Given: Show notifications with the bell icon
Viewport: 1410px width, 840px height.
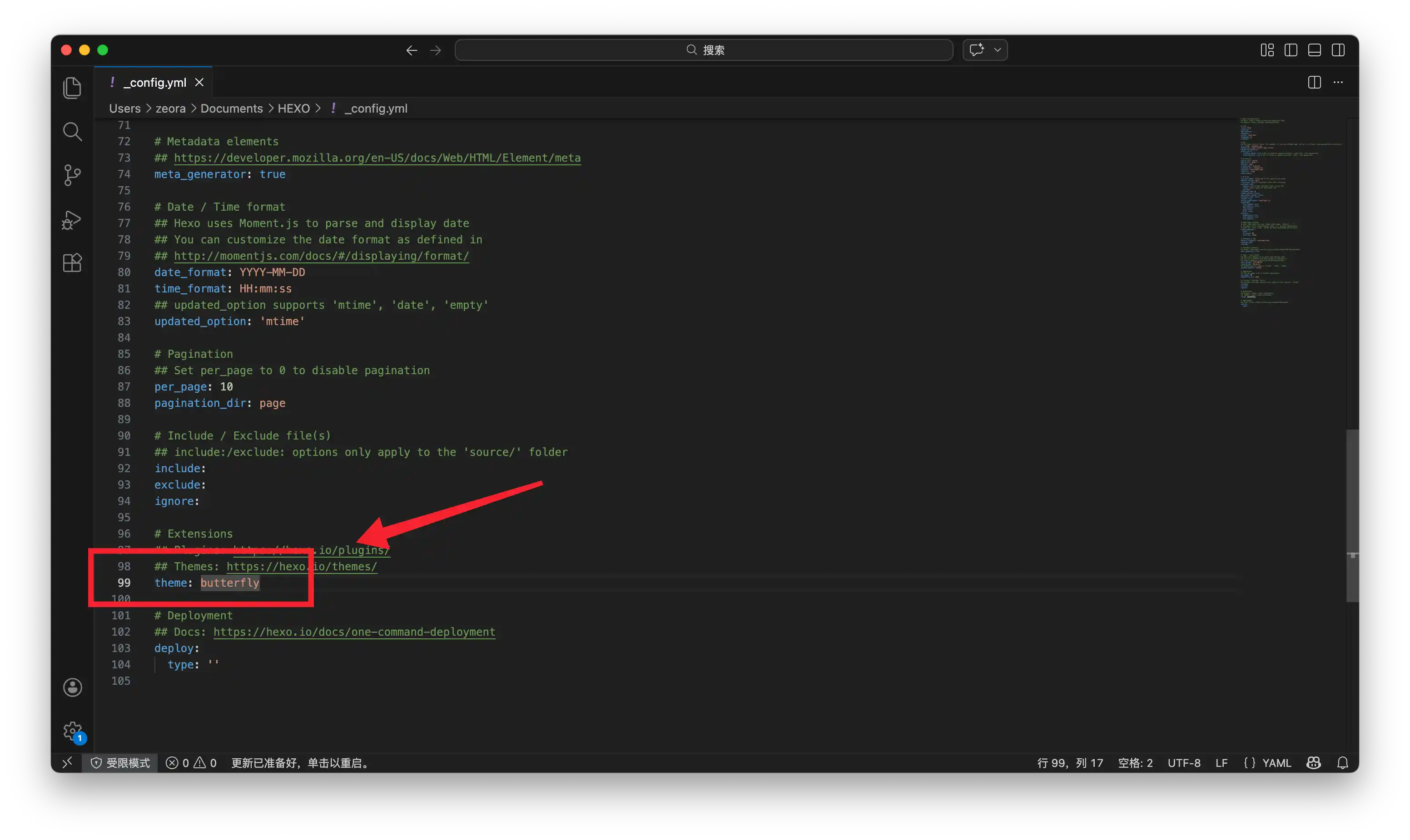Looking at the screenshot, I should (1342, 763).
